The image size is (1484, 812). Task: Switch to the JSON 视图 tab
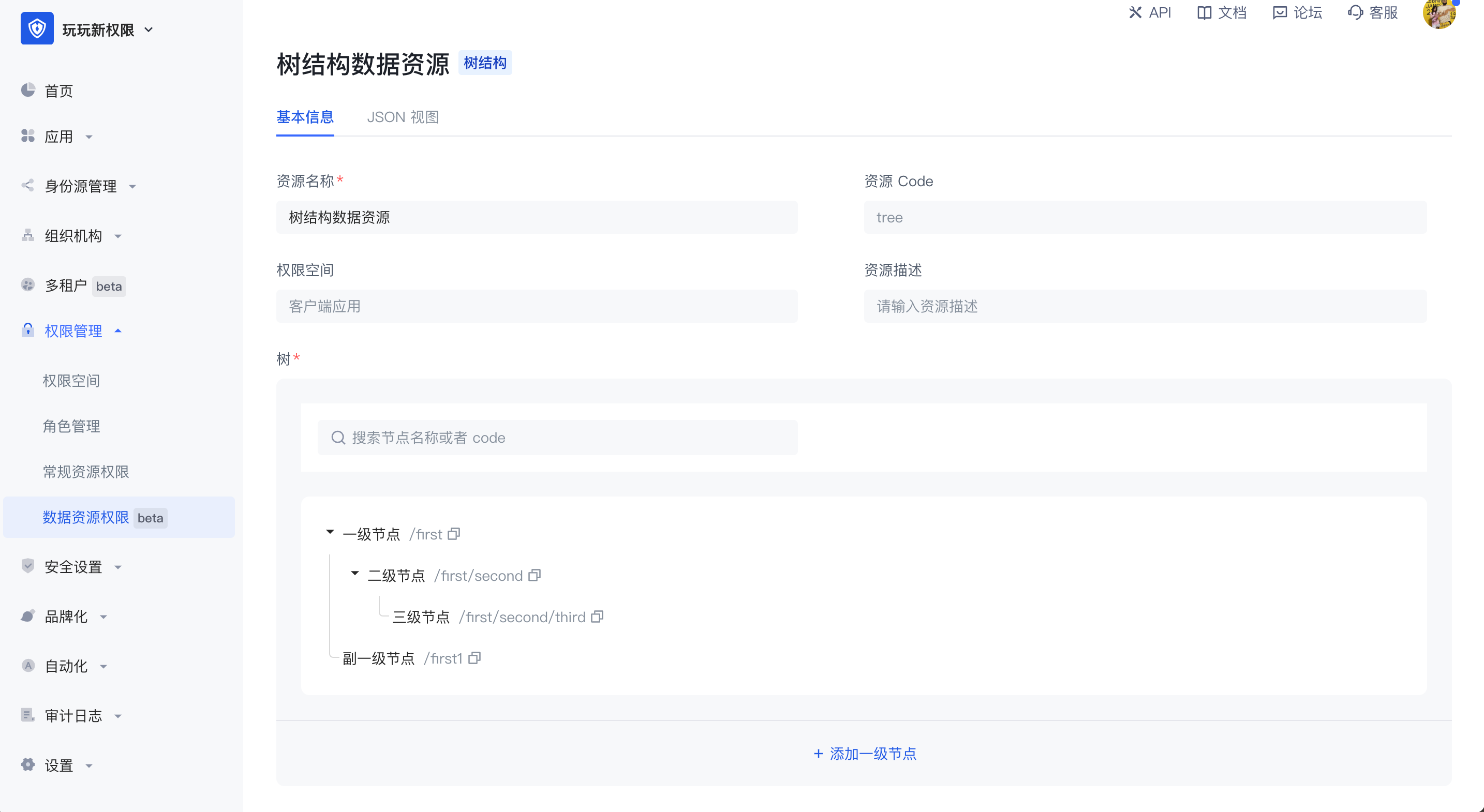click(403, 117)
